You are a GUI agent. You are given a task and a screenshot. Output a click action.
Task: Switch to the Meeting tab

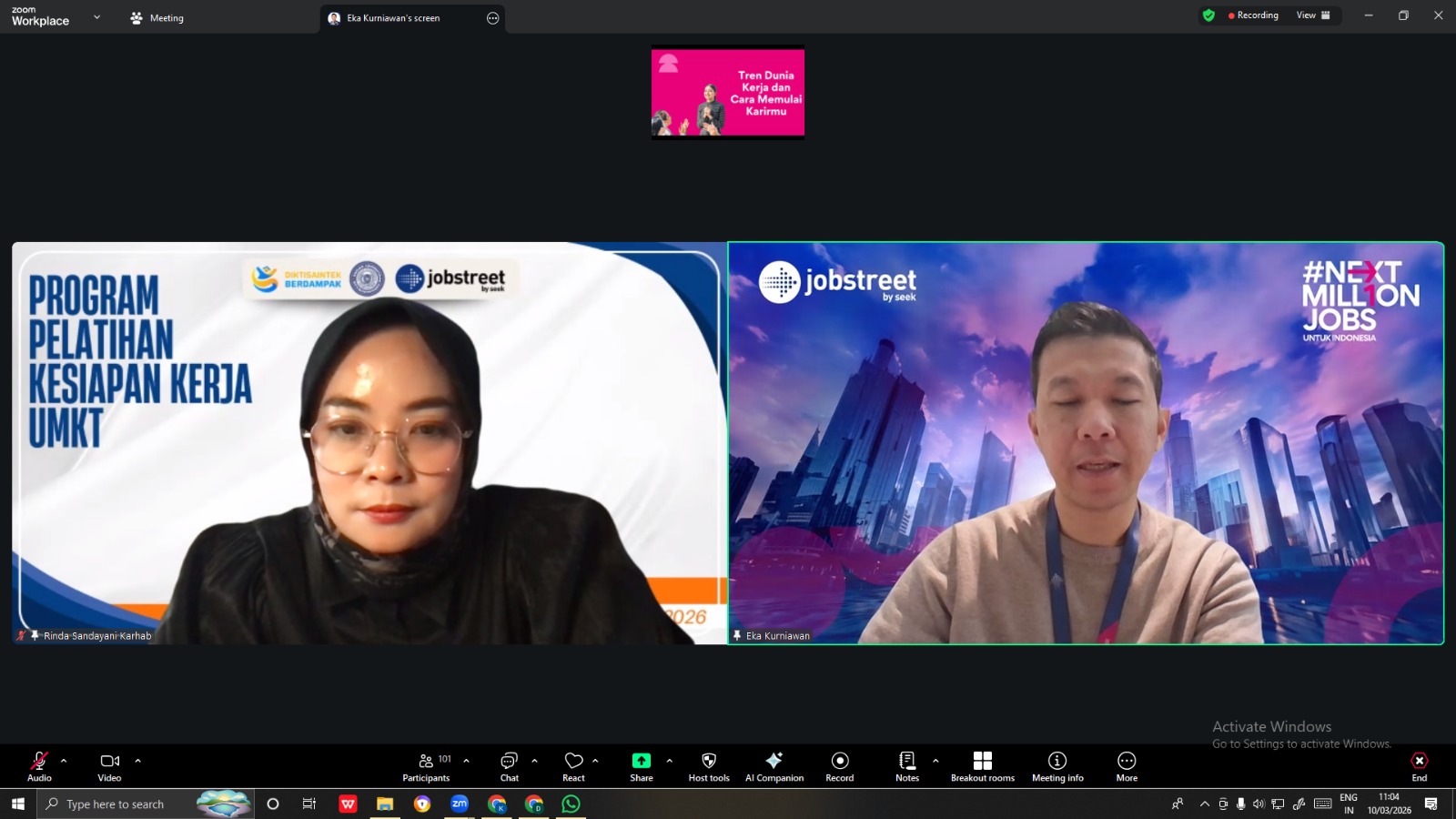pyautogui.click(x=157, y=18)
